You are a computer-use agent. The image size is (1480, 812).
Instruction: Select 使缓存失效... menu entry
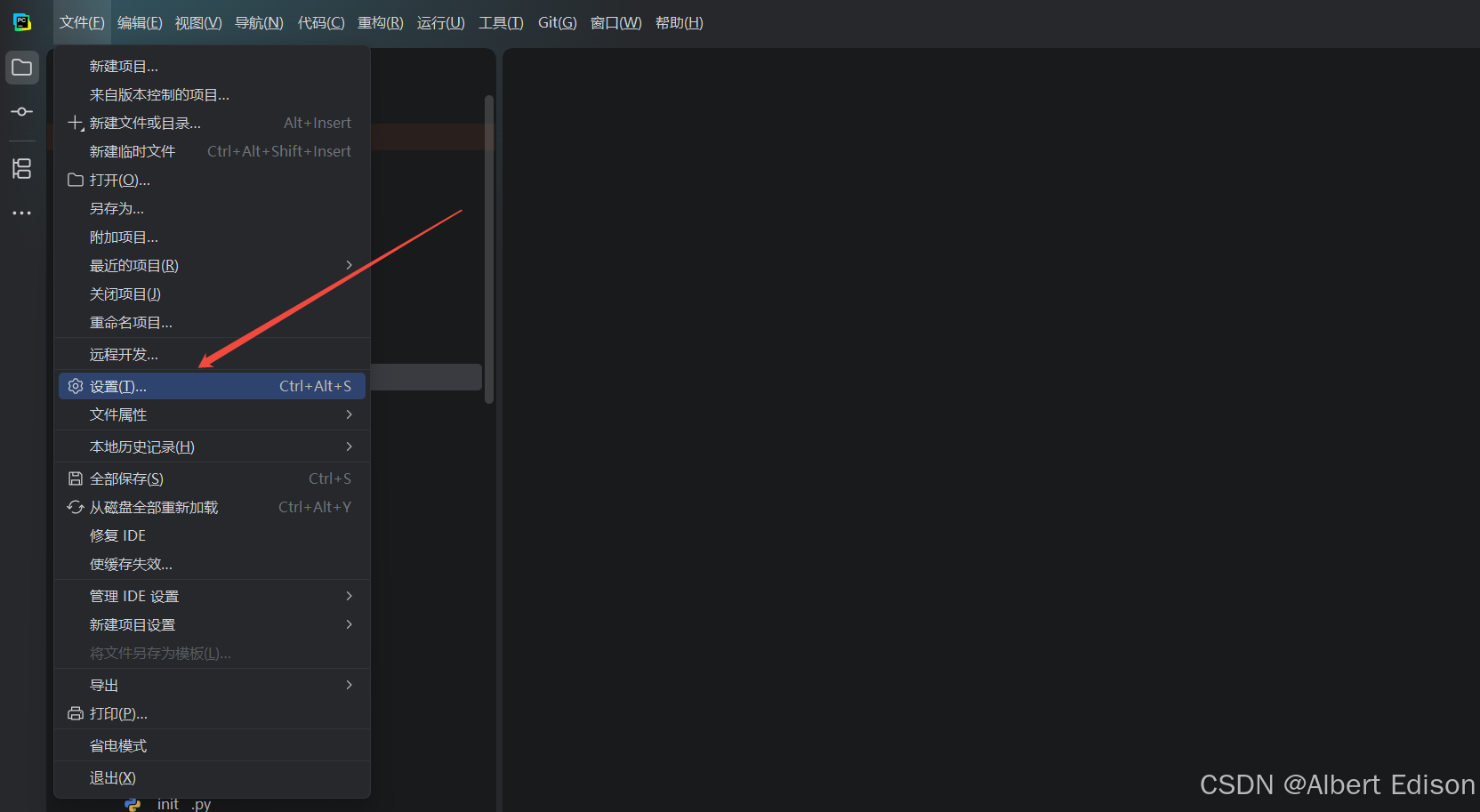(x=212, y=564)
